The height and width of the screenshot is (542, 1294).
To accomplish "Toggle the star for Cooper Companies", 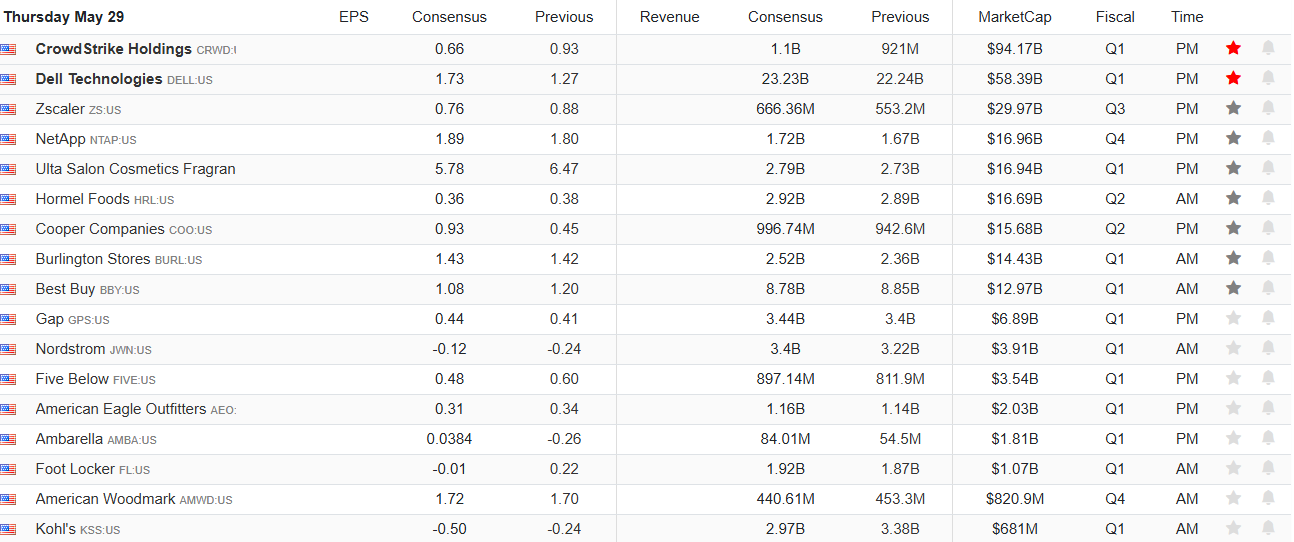I will coord(1233,228).
